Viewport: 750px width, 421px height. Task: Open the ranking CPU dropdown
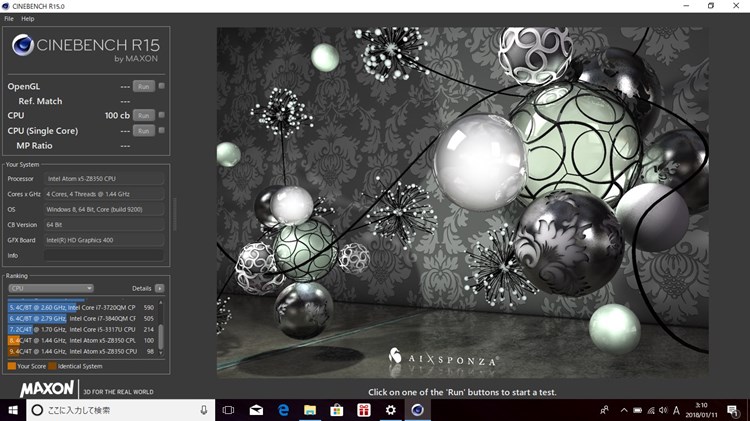click(x=51, y=288)
